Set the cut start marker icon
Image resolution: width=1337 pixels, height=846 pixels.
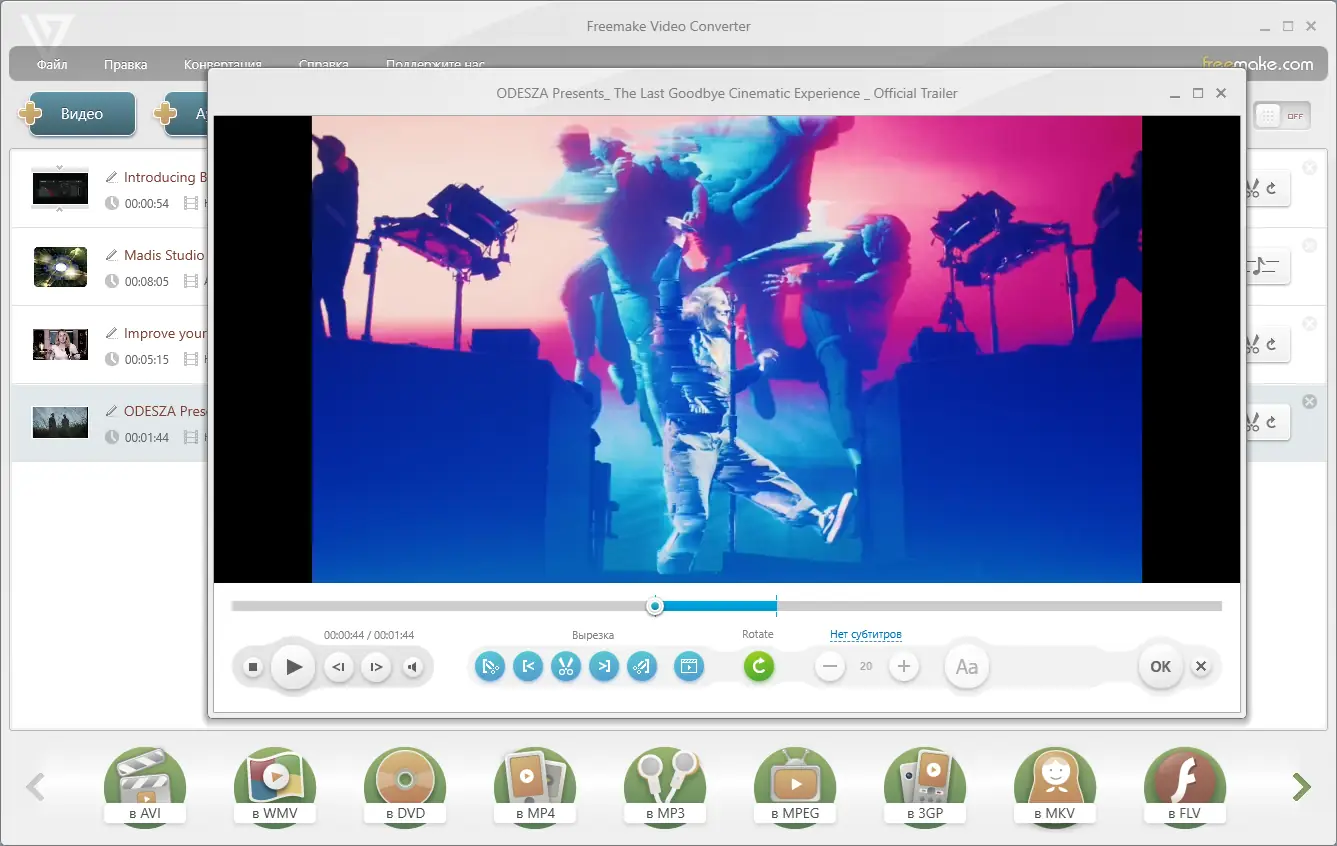click(528, 666)
